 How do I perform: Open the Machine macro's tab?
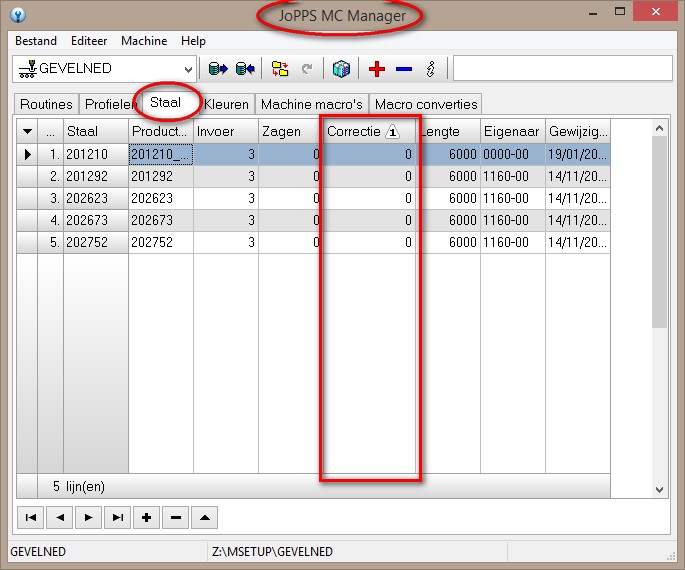pyautogui.click(x=312, y=104)
